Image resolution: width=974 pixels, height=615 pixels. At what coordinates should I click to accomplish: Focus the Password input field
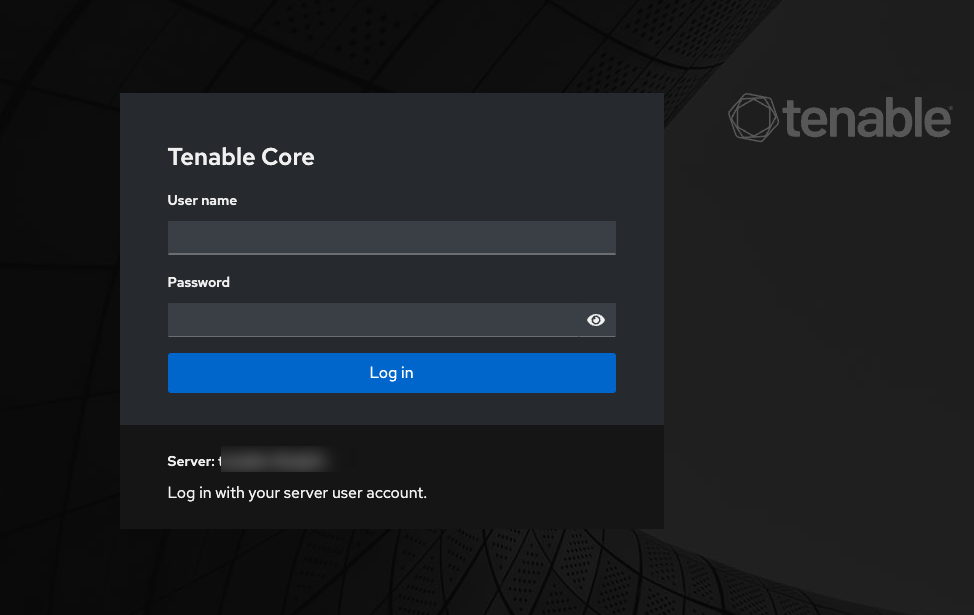coord(372,320)
